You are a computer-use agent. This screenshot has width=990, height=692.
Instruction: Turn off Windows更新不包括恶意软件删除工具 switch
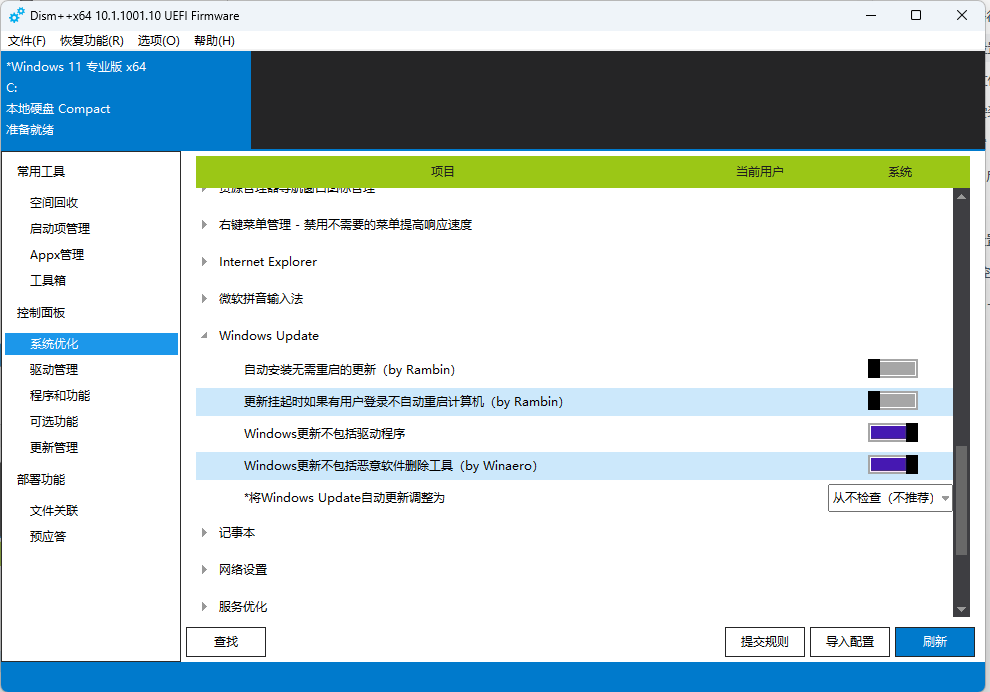pyautogui.click(x=892, y=465)
